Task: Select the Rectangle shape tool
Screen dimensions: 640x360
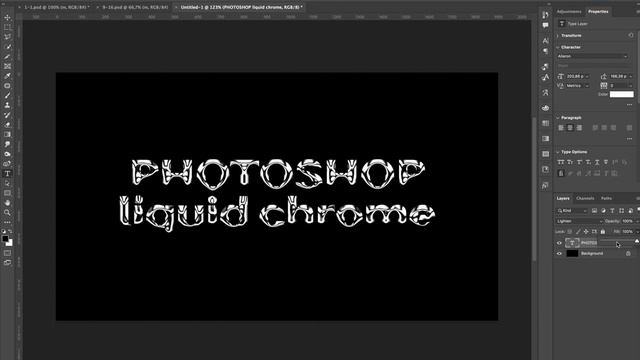Action: (7, 193)
